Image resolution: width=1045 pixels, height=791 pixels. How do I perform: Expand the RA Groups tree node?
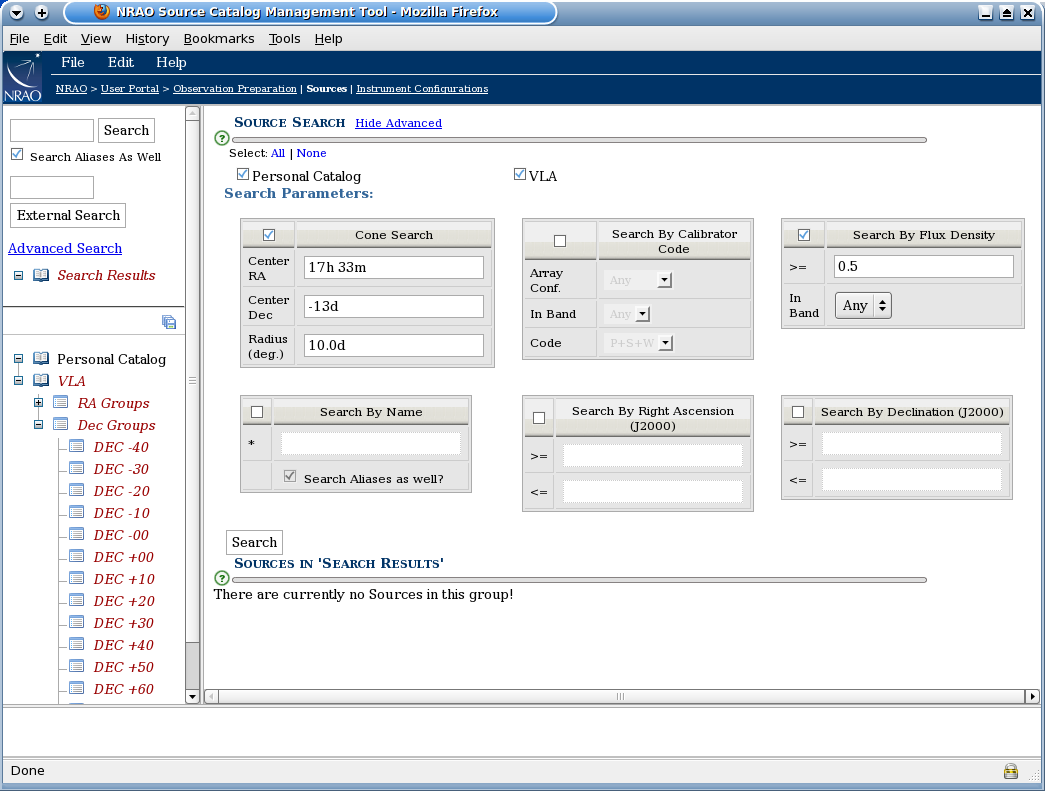38,402
